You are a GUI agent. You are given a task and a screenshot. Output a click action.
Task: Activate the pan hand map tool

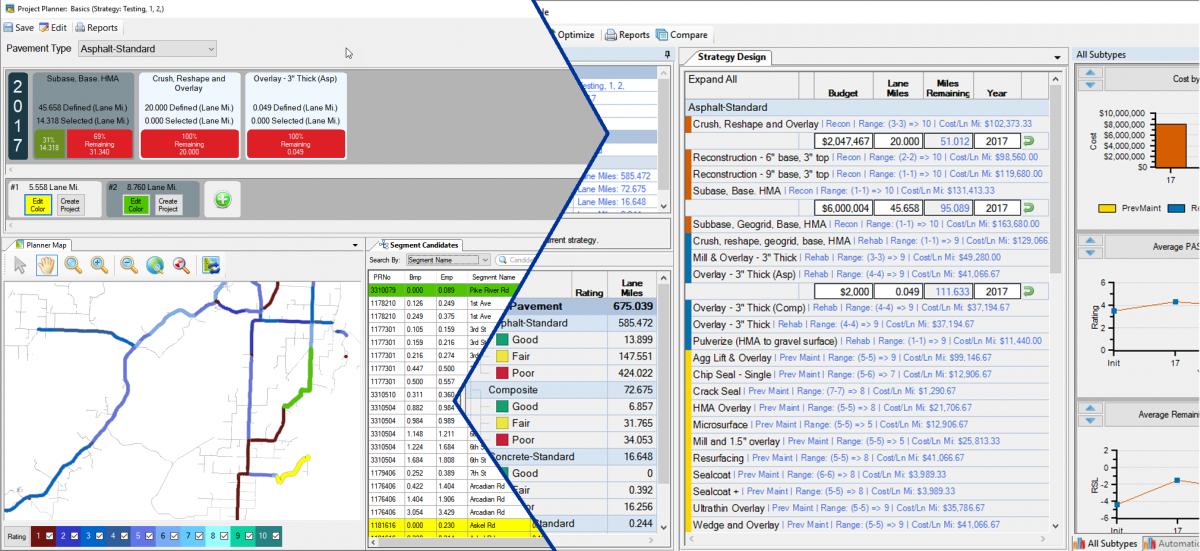[46, 265]
